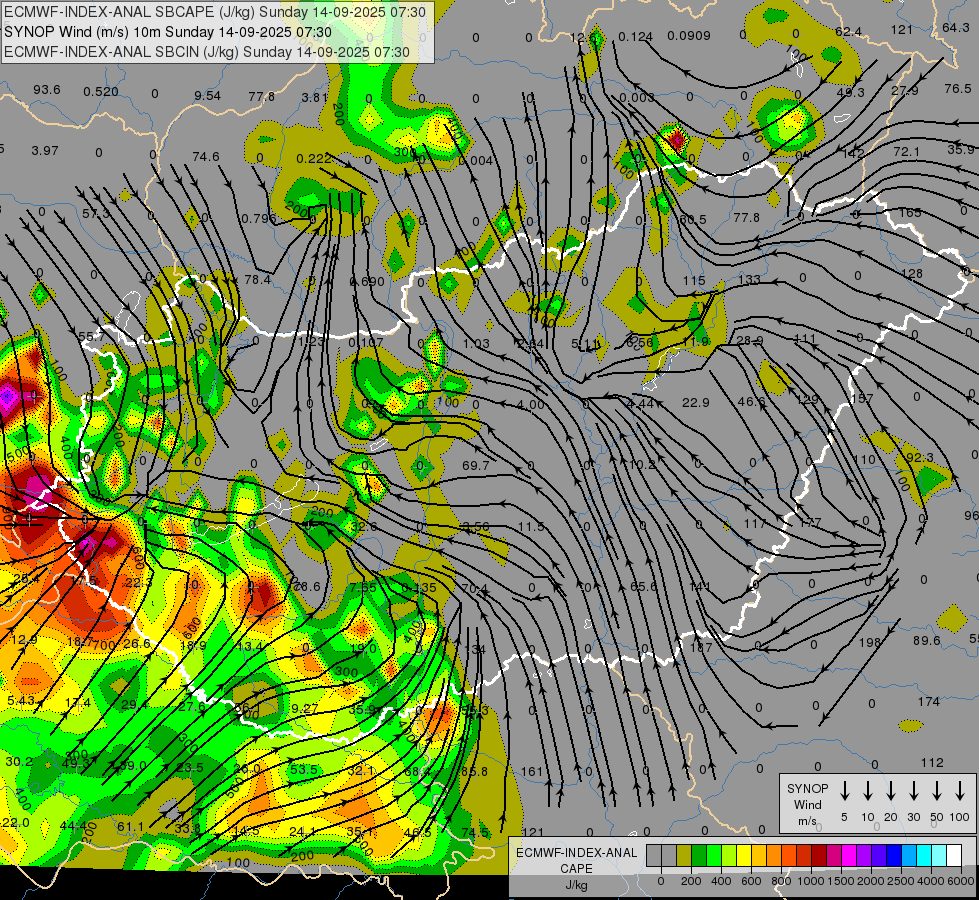The width and height of the screenshot is (979, 900).
Task: Click the 50 m/s wind arrow in the legend
Action: [937, 791]
